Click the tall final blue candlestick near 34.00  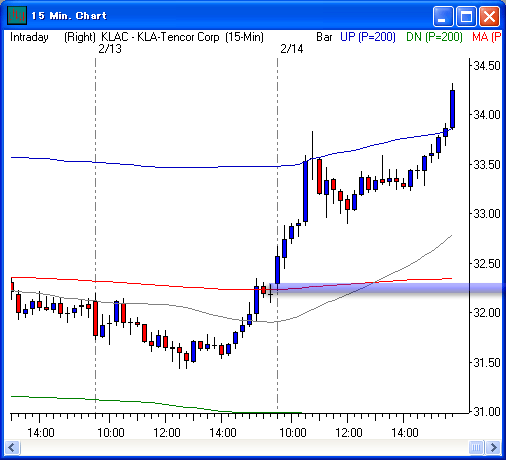pos(452,109)
